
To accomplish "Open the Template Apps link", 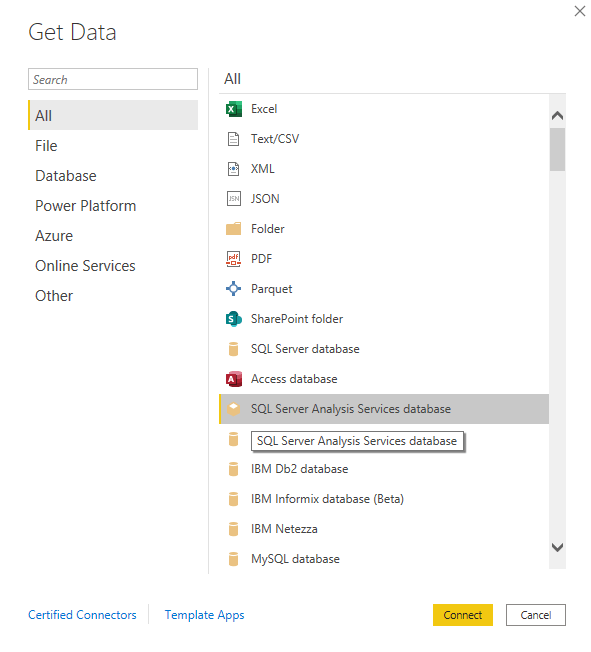I will 205,615.
